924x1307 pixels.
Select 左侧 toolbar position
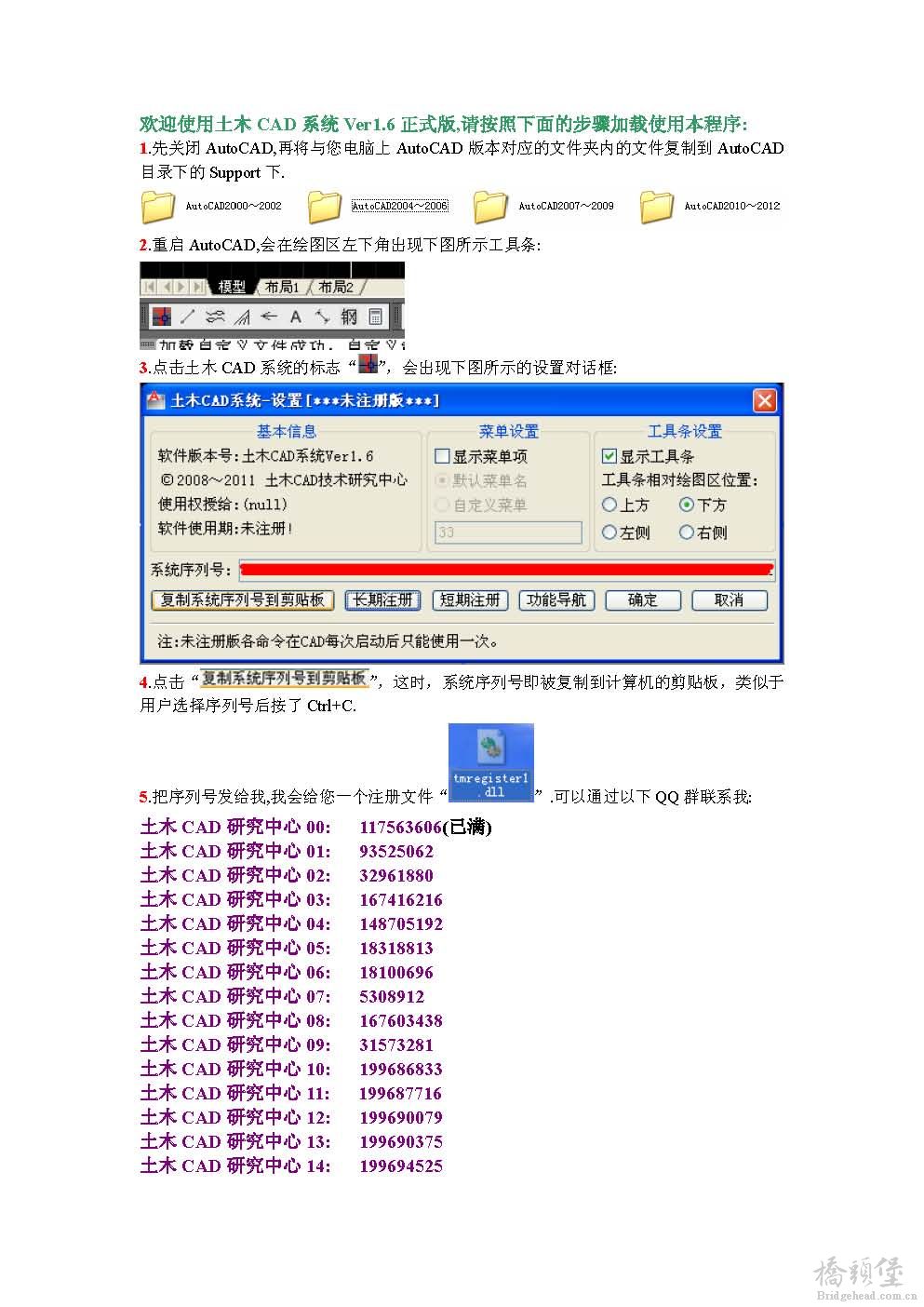(609, 532)
